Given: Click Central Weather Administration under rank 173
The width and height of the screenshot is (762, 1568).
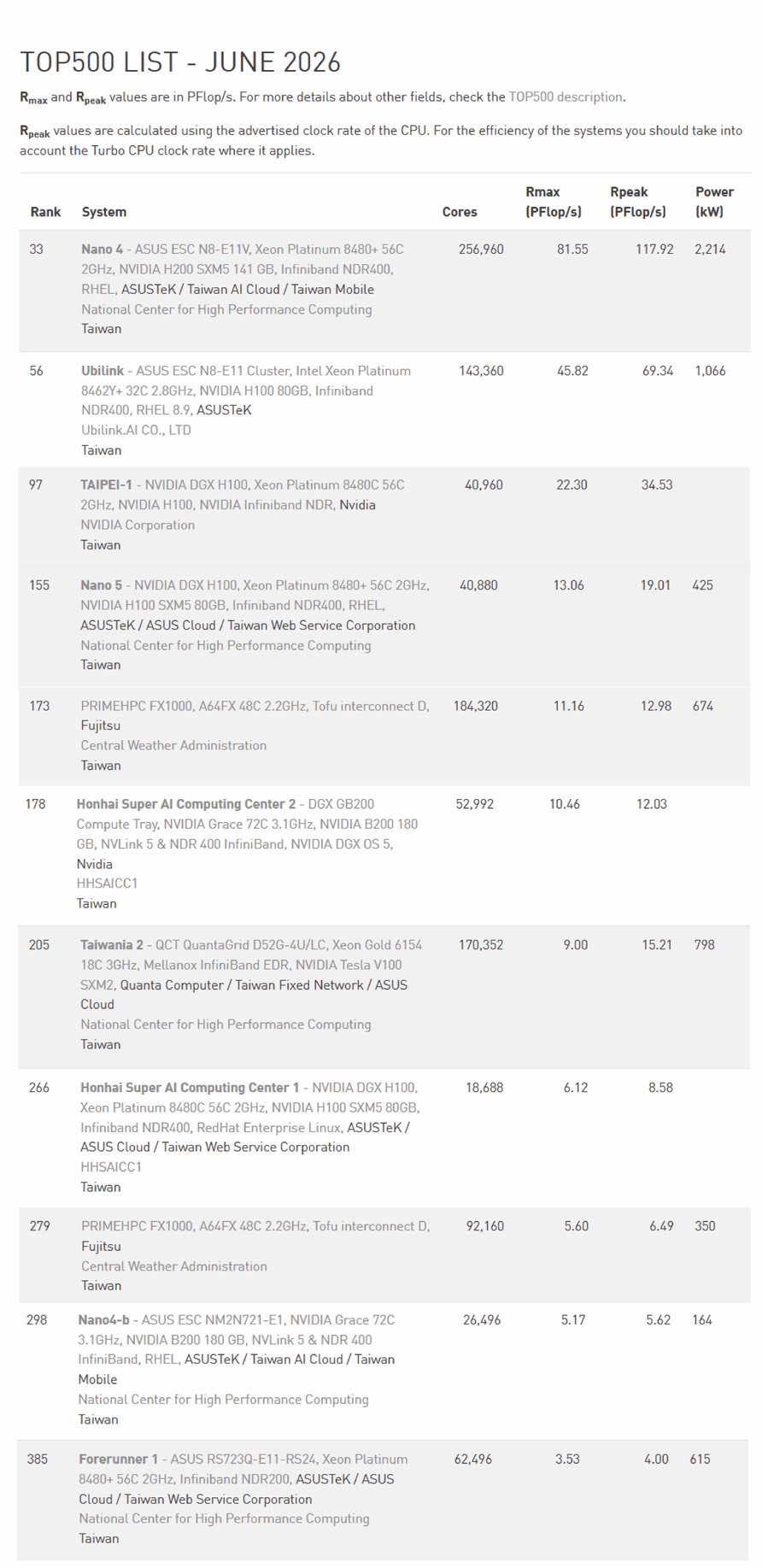Looking at the screenshot, I should click(x=173, y=745).
